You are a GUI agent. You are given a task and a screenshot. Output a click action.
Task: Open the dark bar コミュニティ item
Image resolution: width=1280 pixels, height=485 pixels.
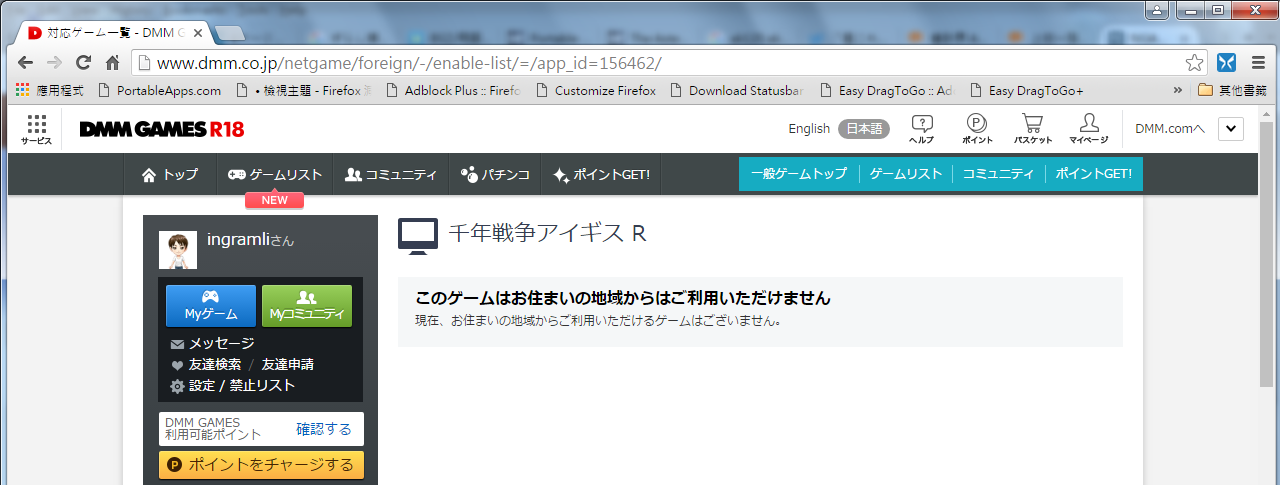pos(391,174)
